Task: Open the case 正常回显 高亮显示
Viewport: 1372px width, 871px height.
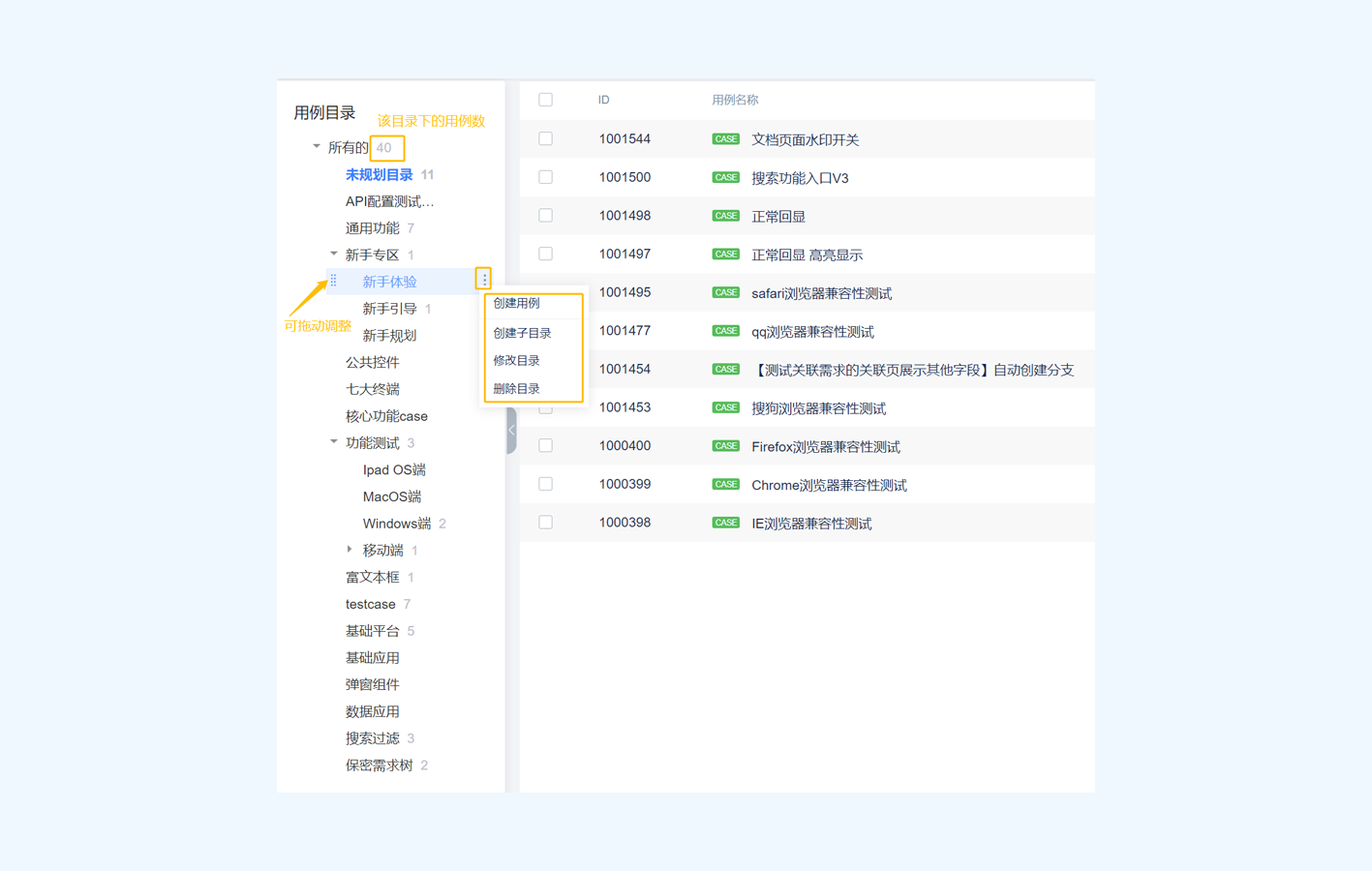Action: click(x=807, y=255)
